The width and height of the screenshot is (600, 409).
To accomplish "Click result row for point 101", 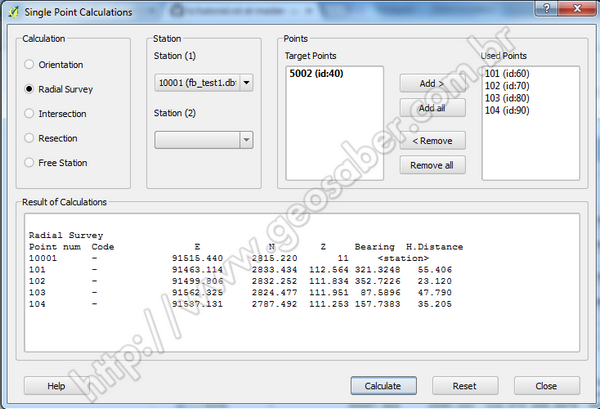I will click(x=240, y=270).
